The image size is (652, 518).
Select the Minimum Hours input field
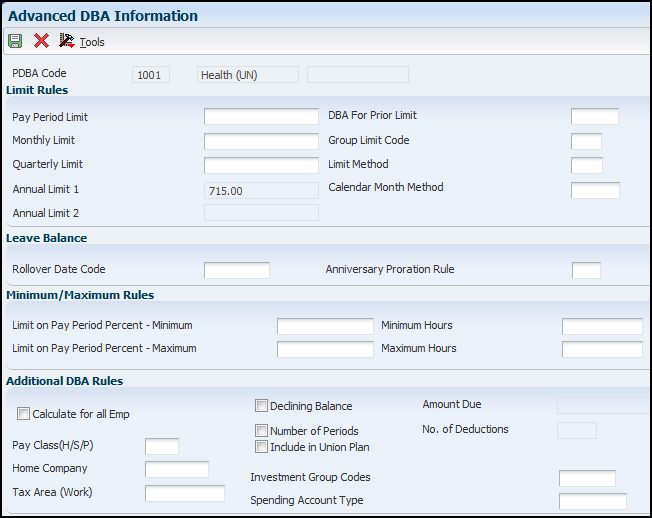click(602, 326)
